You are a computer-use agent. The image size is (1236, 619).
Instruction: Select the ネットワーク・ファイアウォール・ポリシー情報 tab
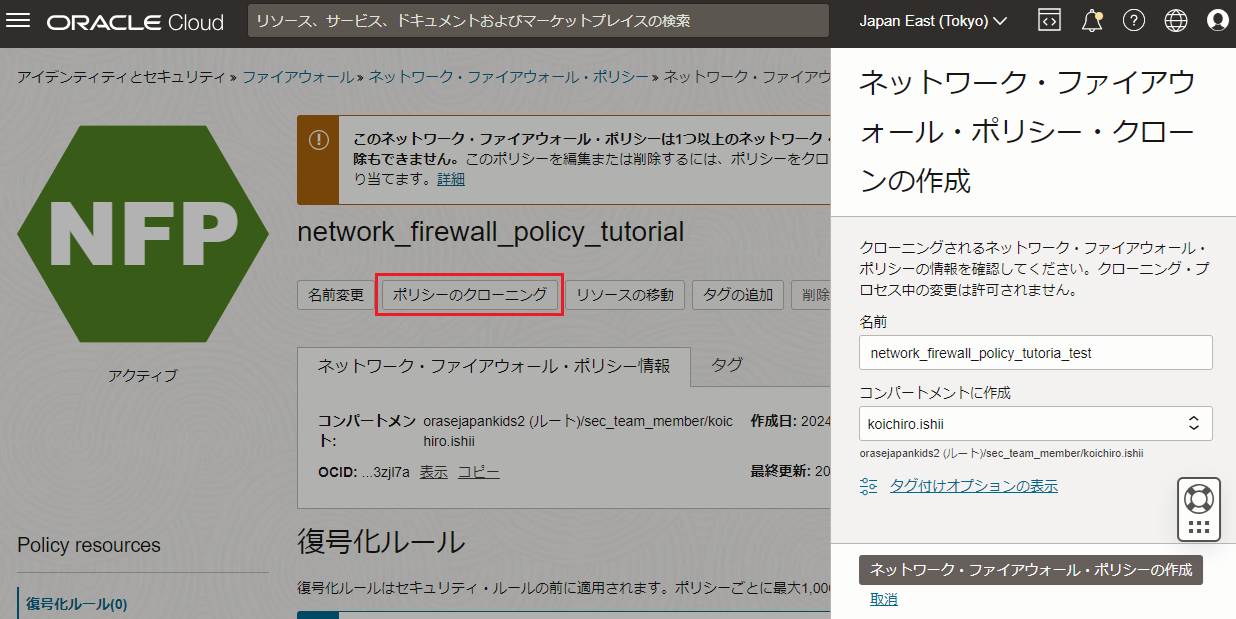click(493, 366)
